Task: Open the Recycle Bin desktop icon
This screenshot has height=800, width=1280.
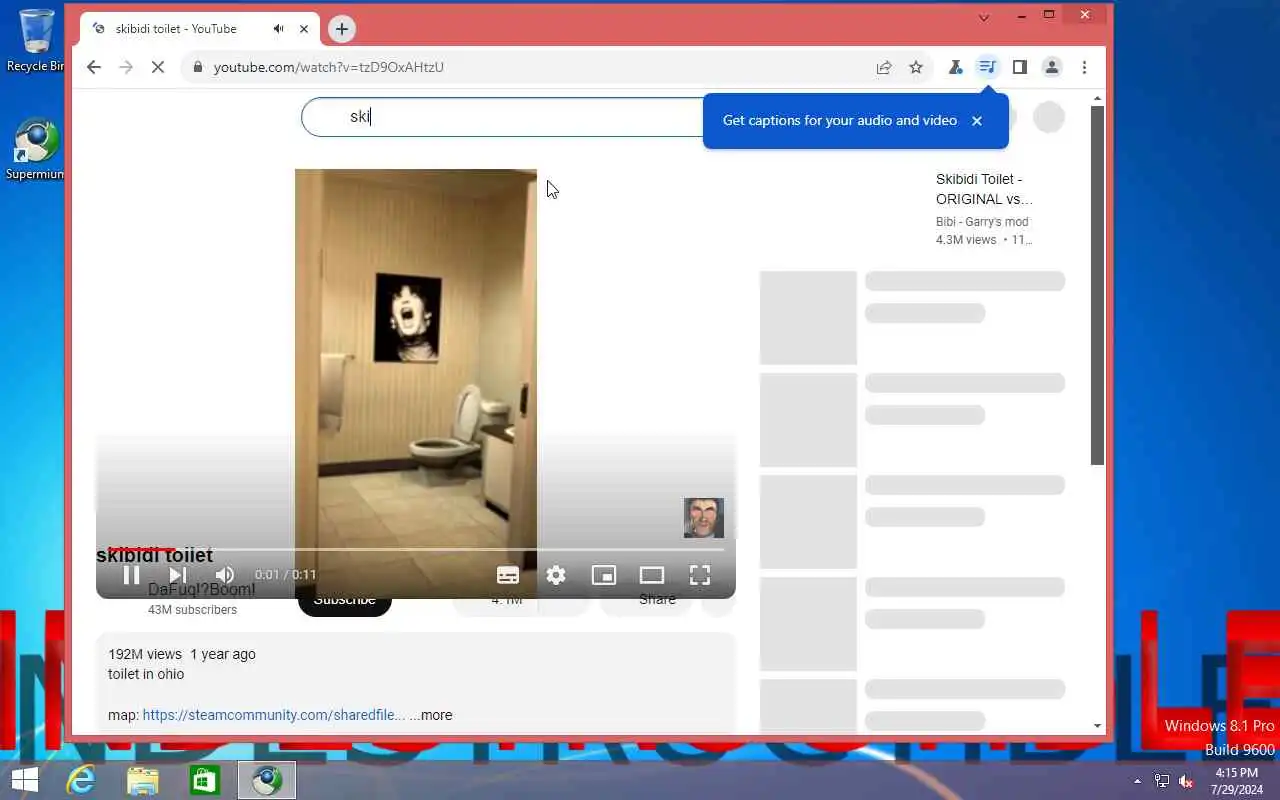Action: point(36,40)
